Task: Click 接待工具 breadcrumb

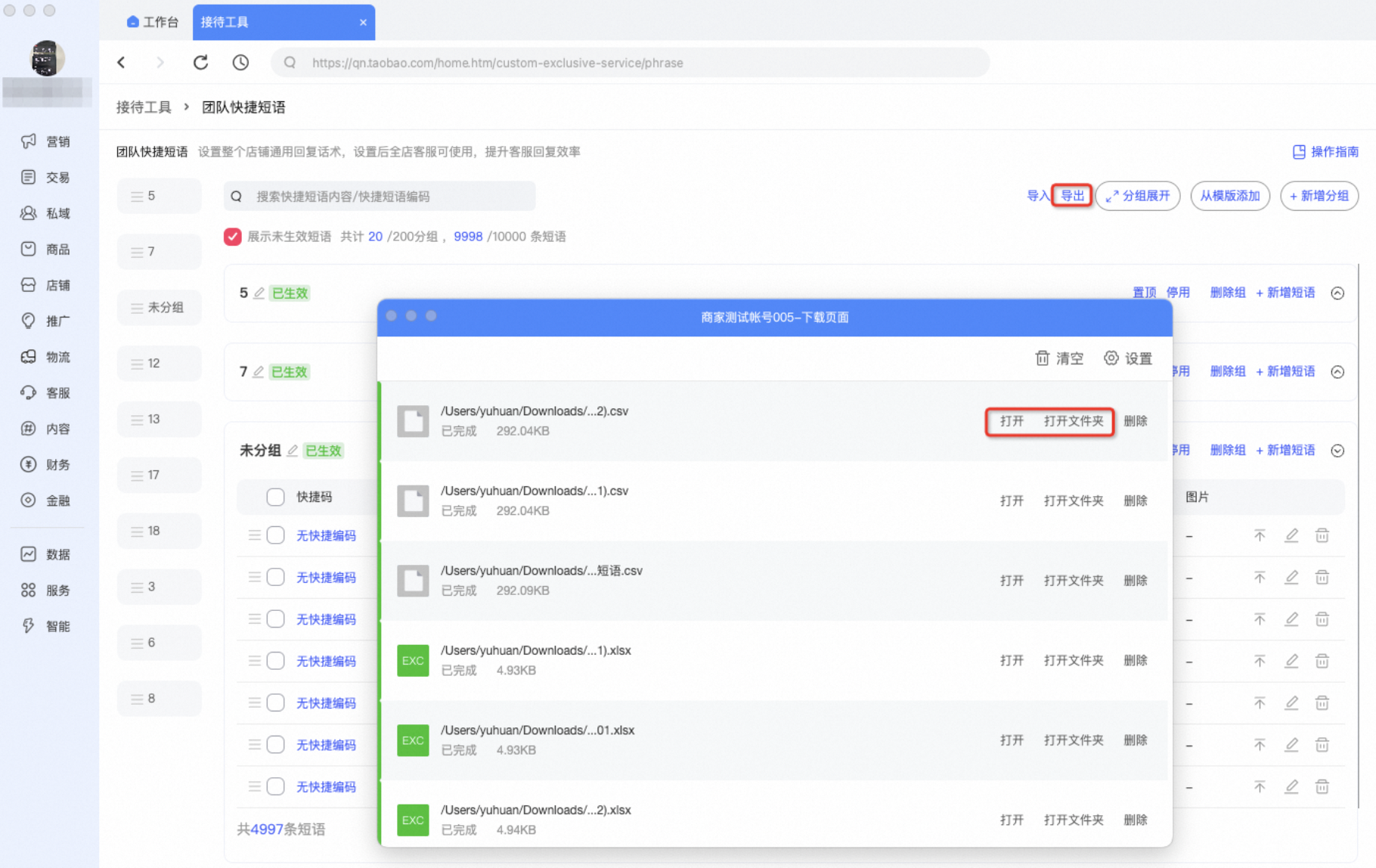Action: click(x=144, y=107)
